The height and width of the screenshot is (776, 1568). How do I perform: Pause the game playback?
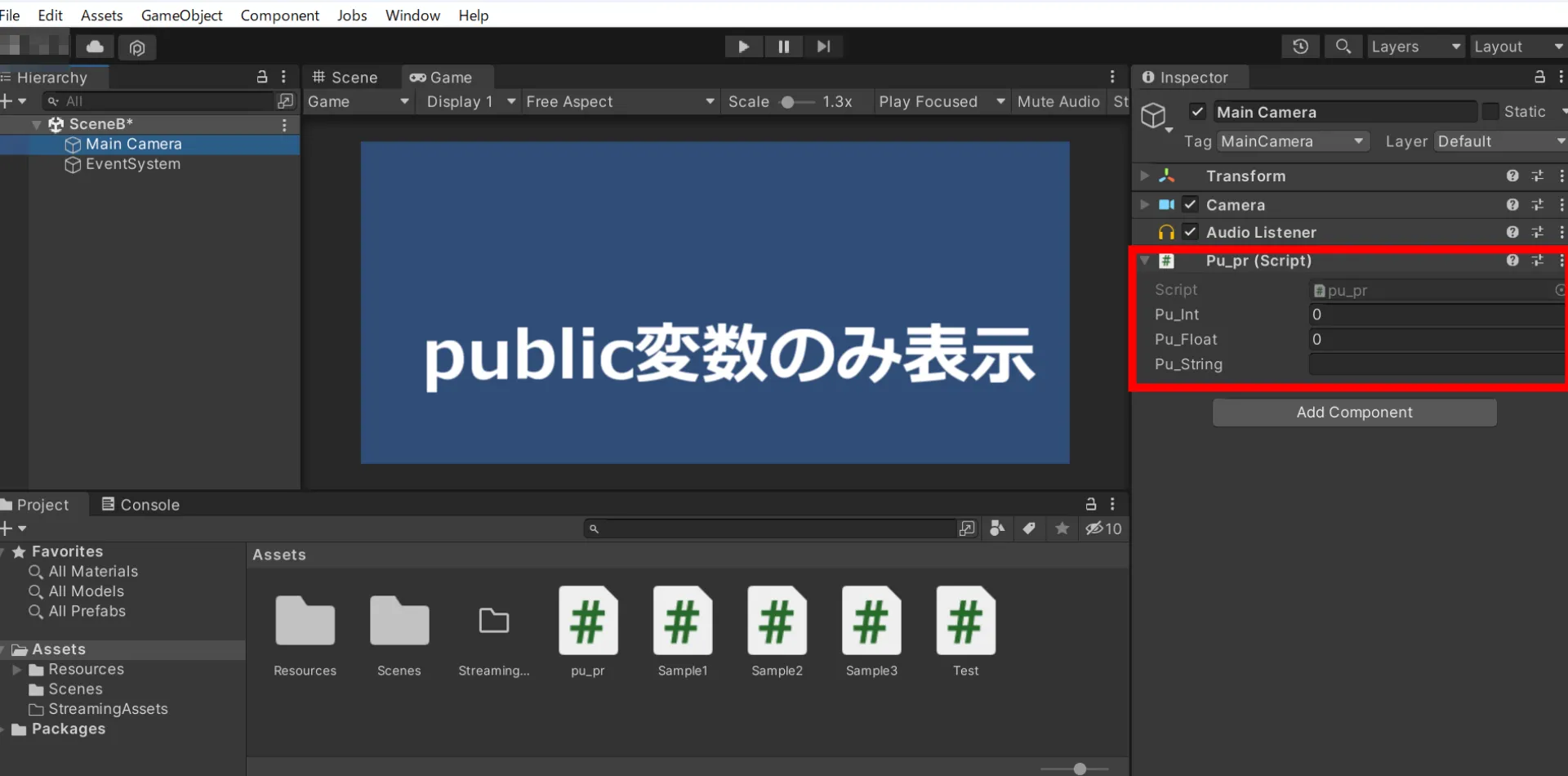(x=784, y=47)
